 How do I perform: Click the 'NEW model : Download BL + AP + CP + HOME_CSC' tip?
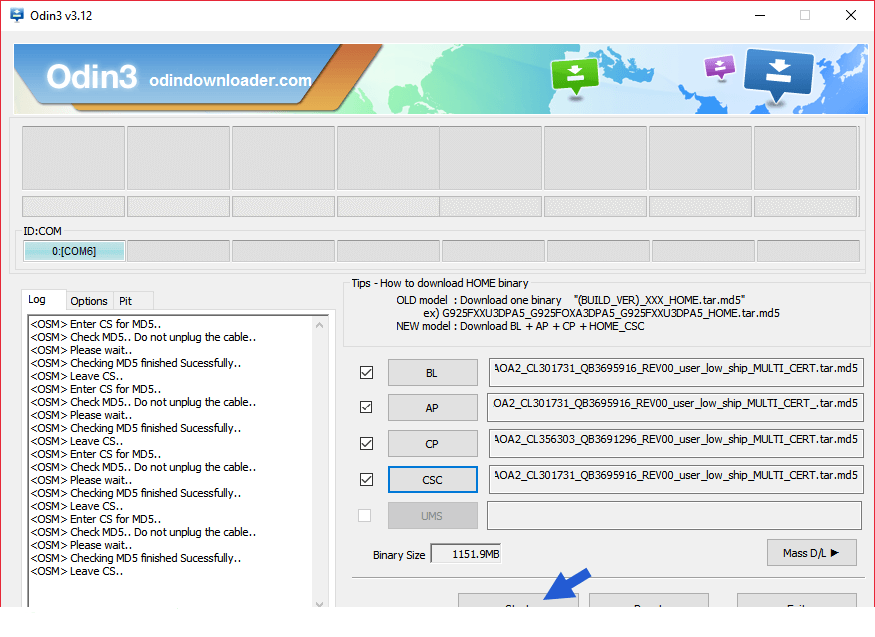click(x=520, y=326)
